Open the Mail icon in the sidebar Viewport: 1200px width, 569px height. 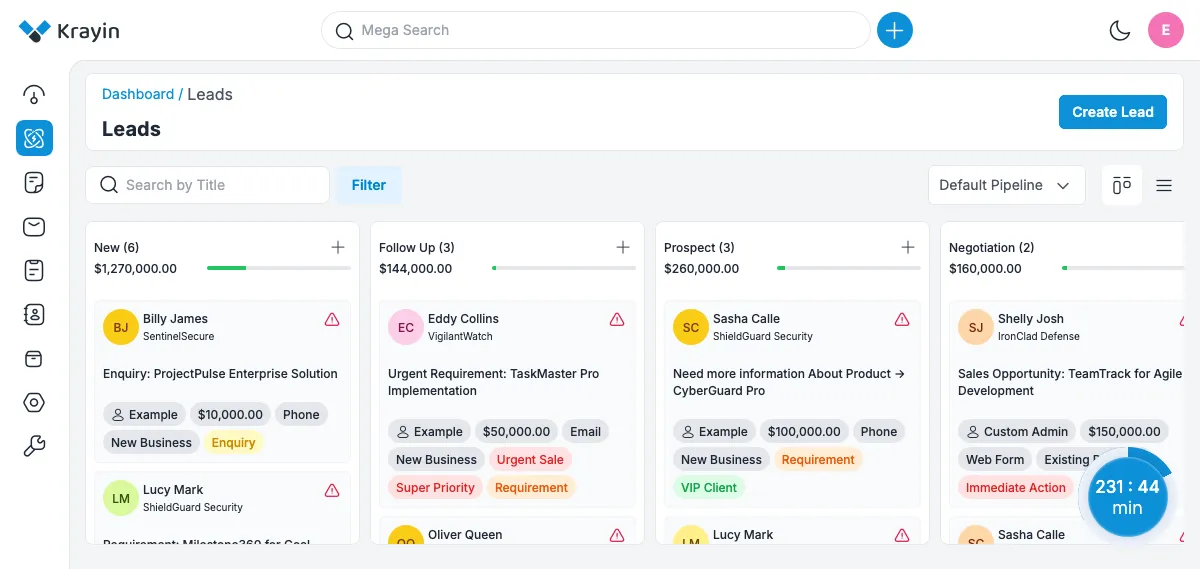(34, 227)
